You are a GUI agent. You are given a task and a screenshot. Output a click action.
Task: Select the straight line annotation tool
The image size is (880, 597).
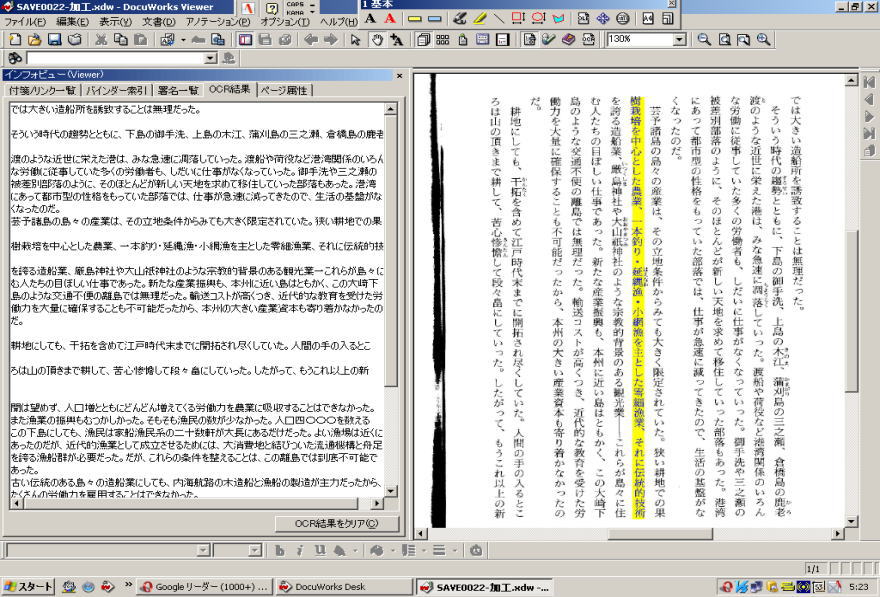coord(498,19)
